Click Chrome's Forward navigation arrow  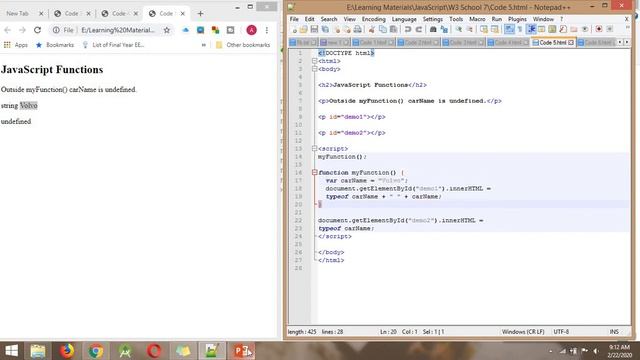[22, 30]
